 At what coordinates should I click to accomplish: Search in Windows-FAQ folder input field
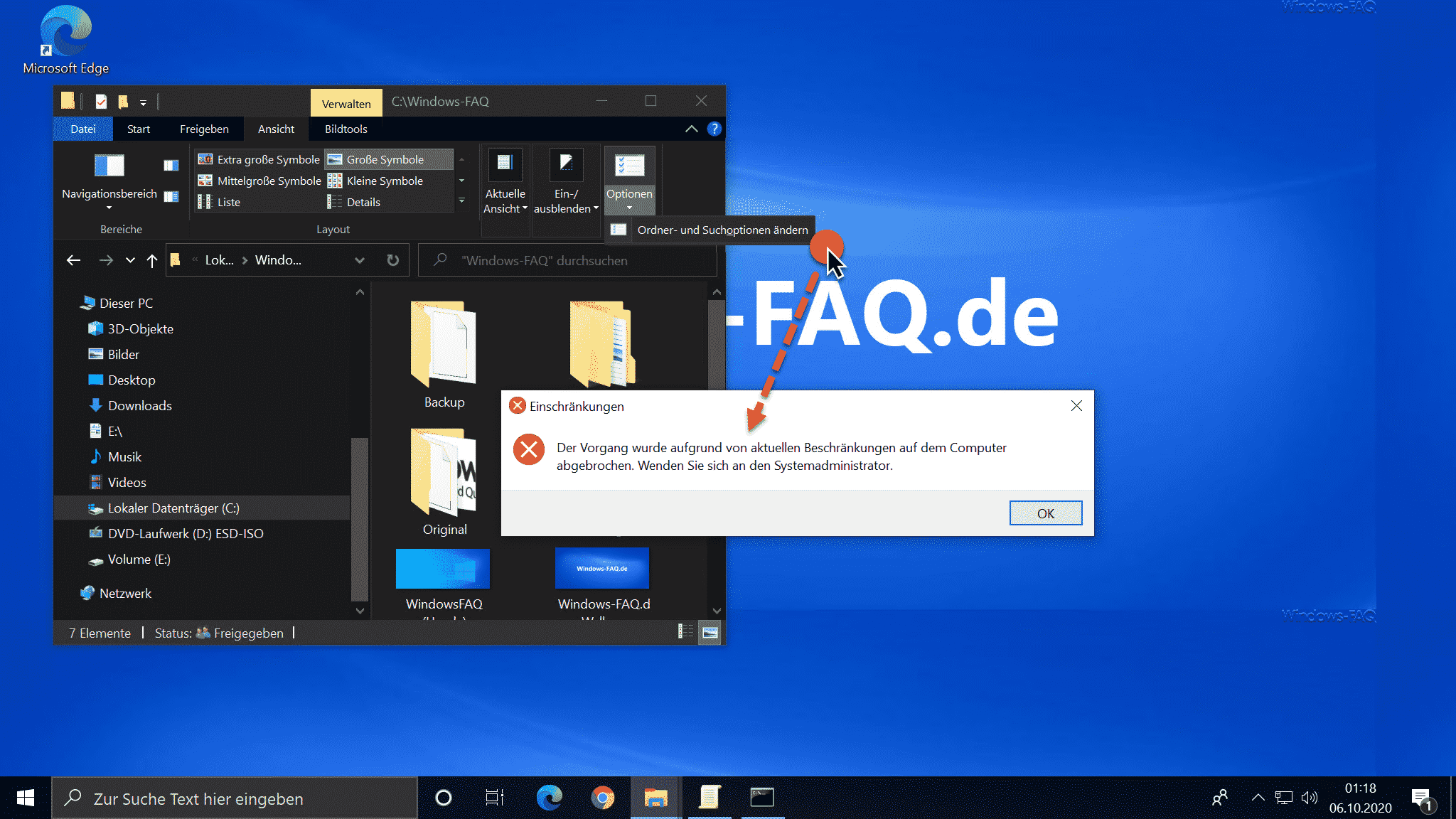(x=567, y=260)
